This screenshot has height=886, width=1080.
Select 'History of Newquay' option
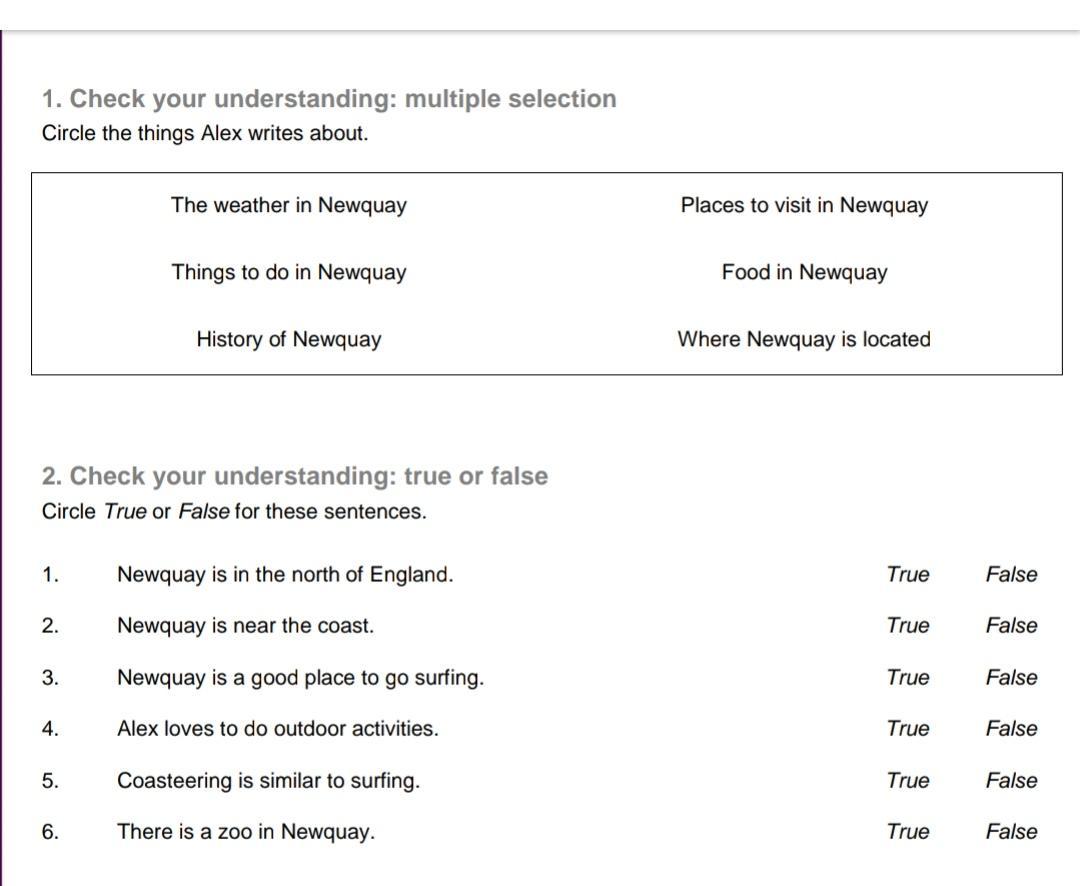288,340
